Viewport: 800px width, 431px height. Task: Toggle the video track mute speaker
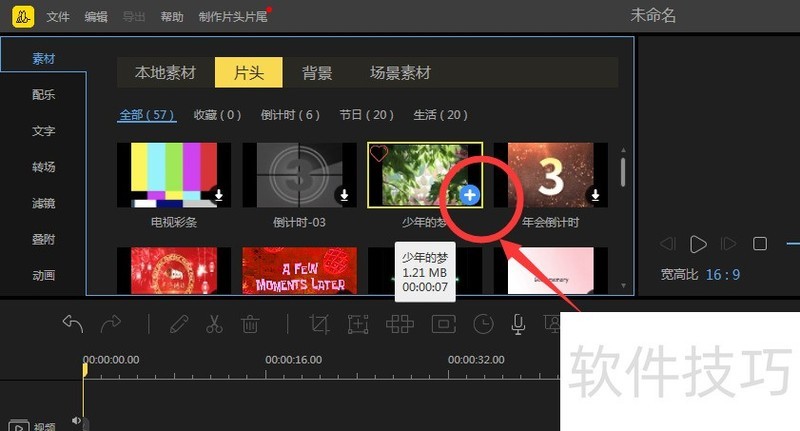77,421
